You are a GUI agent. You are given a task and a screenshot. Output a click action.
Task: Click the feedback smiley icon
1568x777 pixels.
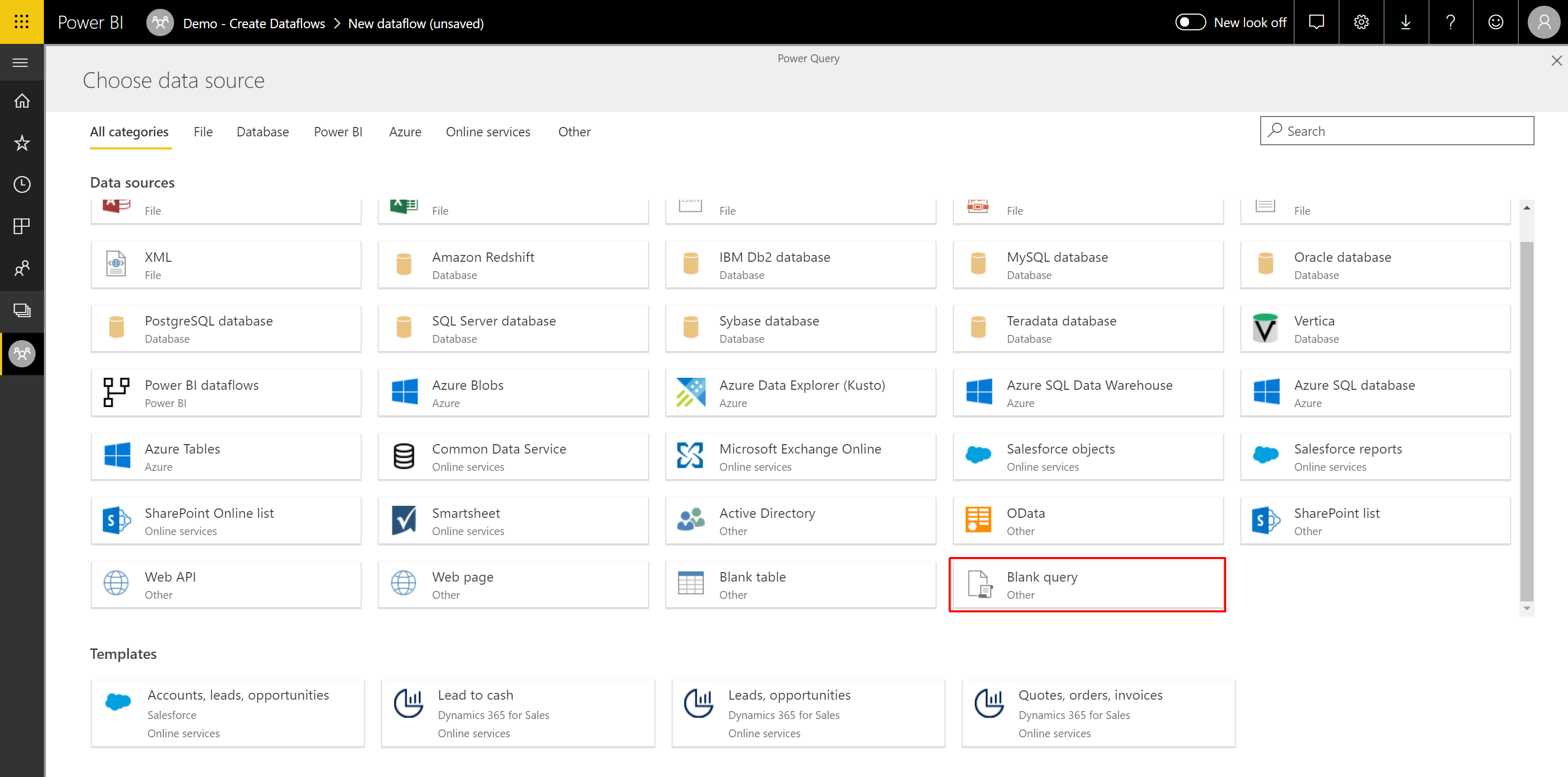click(x=1495, y=22)
